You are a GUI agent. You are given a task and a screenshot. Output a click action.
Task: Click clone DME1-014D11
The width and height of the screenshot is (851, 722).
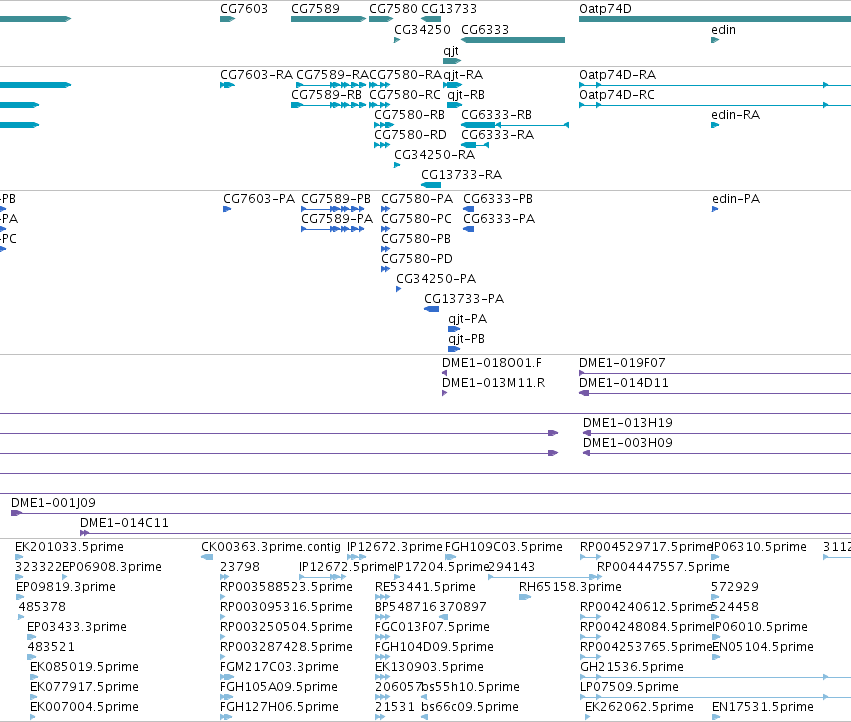point(624,383)
